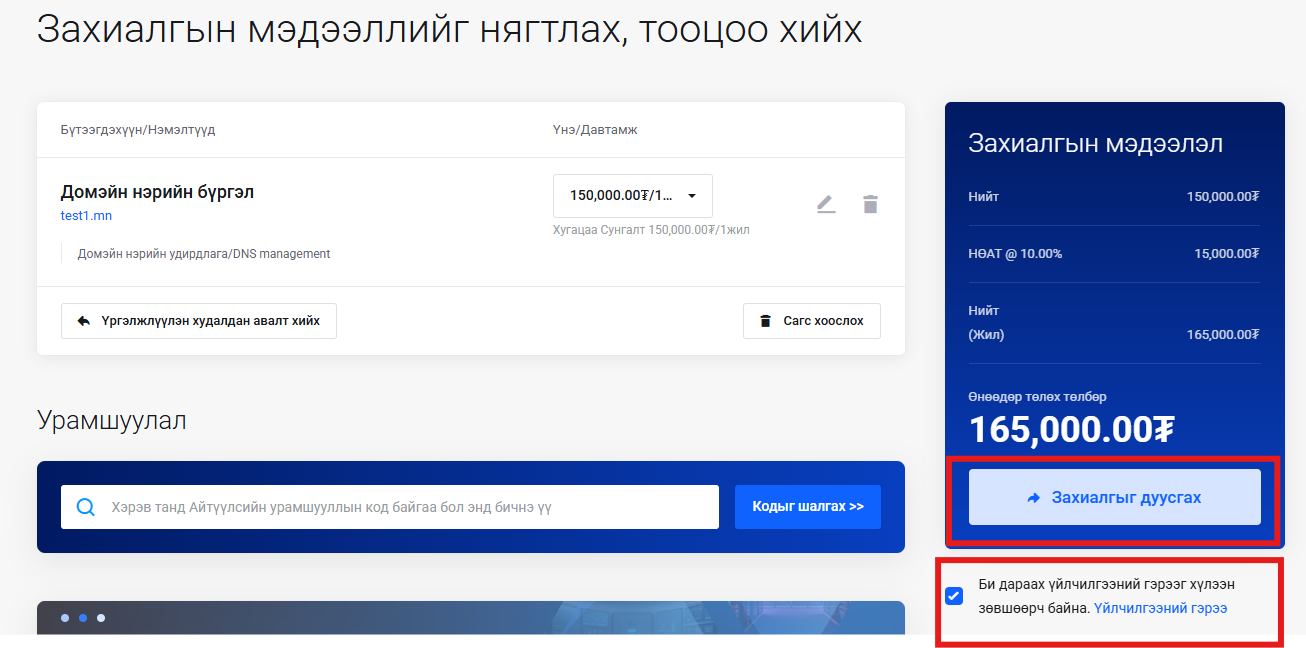The width and height of the screenshot is (1306, 648).
Task: Click the pencil edit icon for test1.mn
Action: tap(825, 205)
